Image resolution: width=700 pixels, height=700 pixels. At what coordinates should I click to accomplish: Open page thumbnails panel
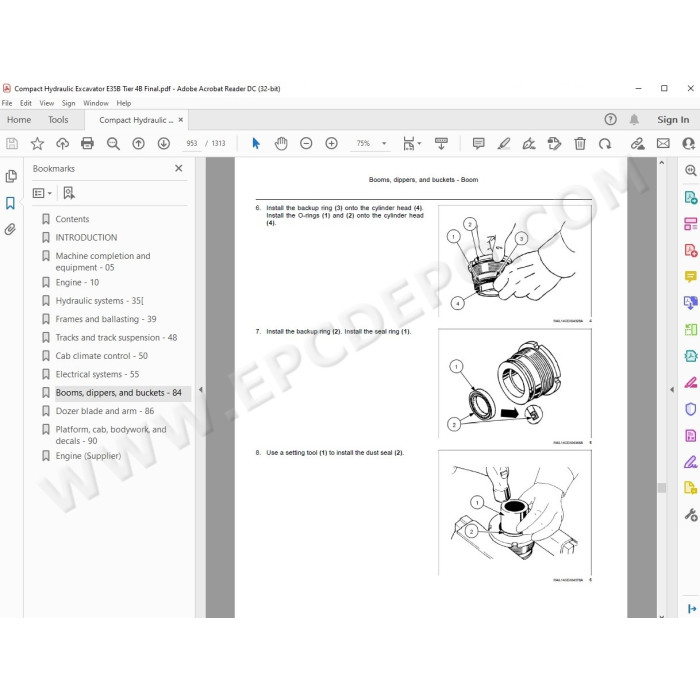(x=11, y=176)
